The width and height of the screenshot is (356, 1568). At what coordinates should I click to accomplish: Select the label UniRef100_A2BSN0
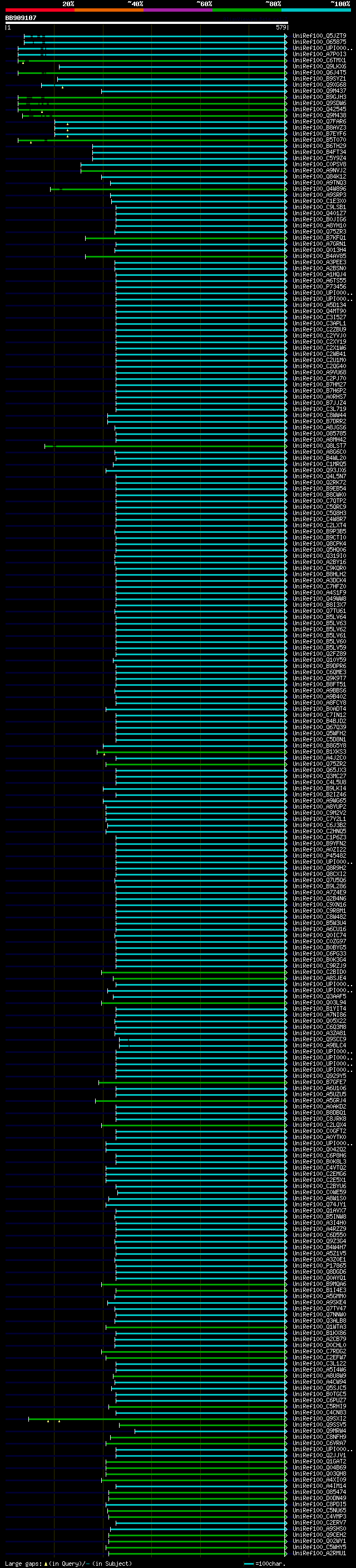(x=319, y=269)
